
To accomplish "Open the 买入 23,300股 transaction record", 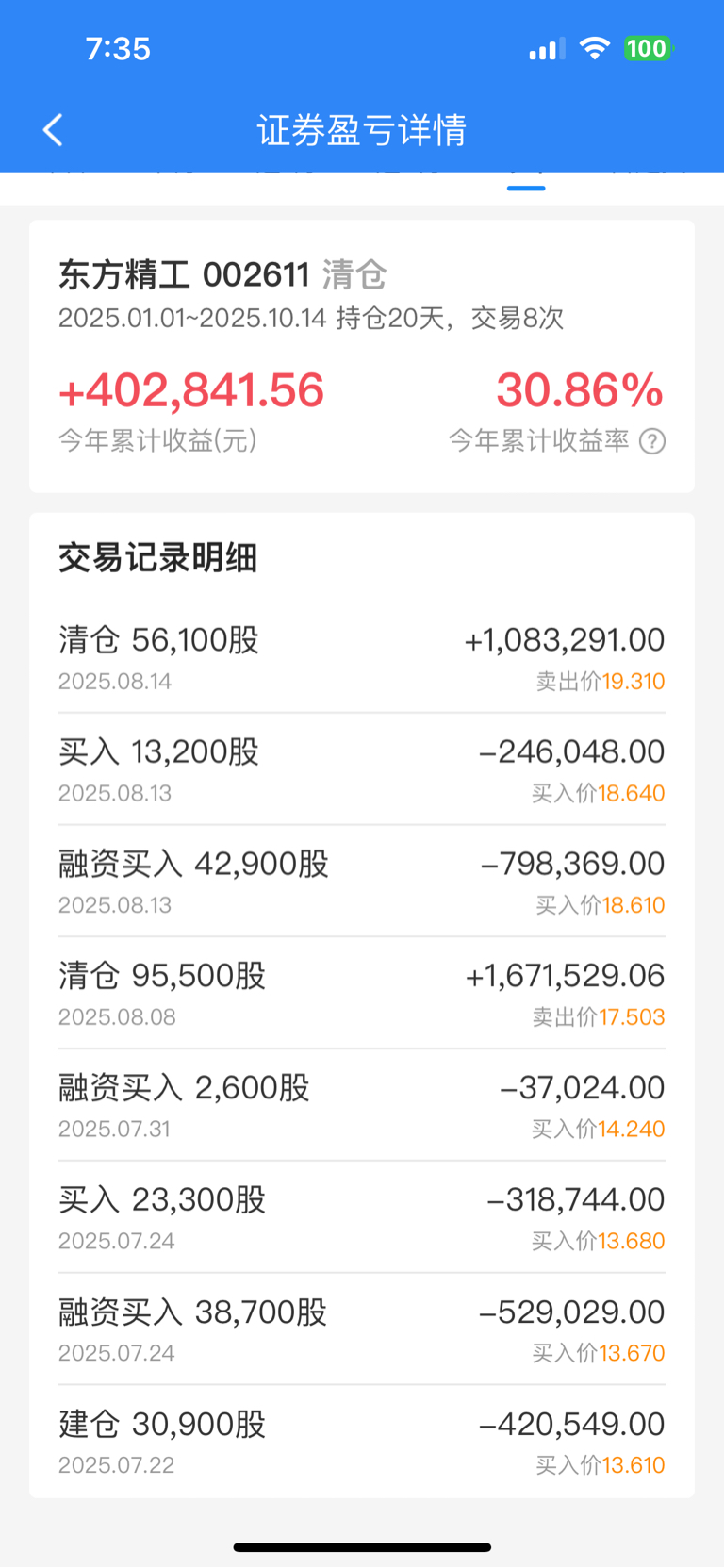I will [362, 1218].
